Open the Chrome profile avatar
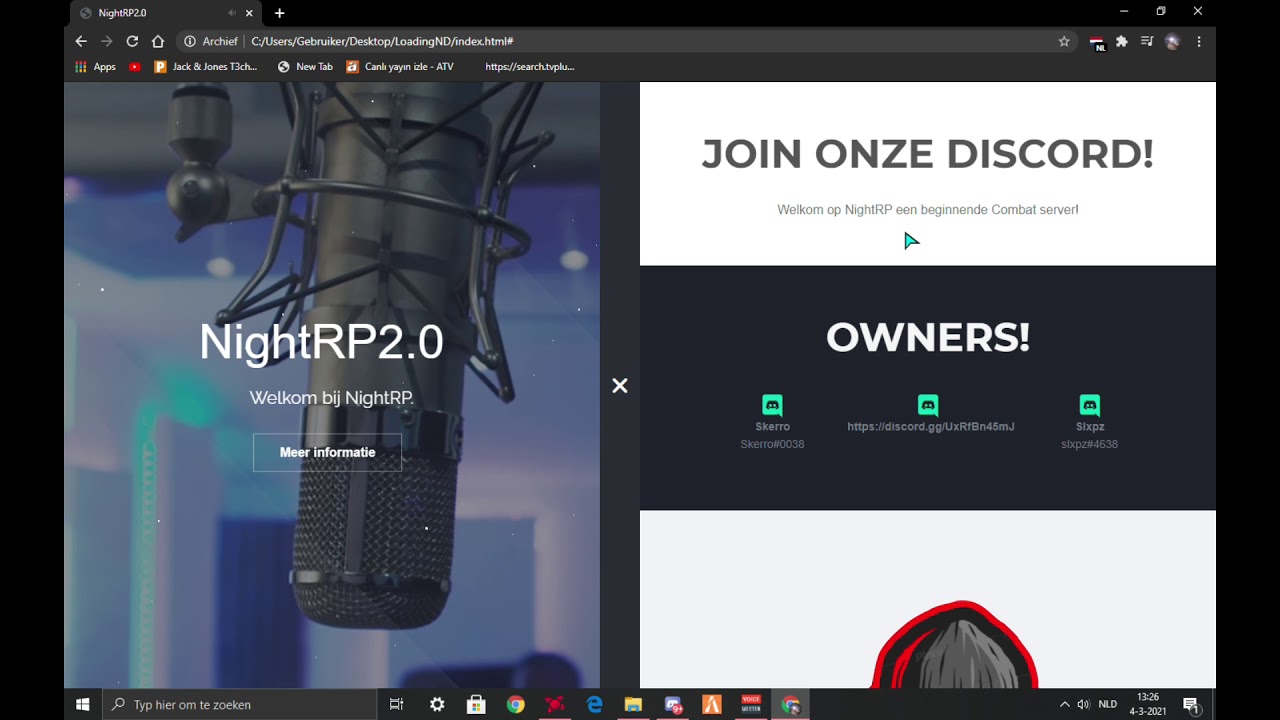 (1173, 41)
